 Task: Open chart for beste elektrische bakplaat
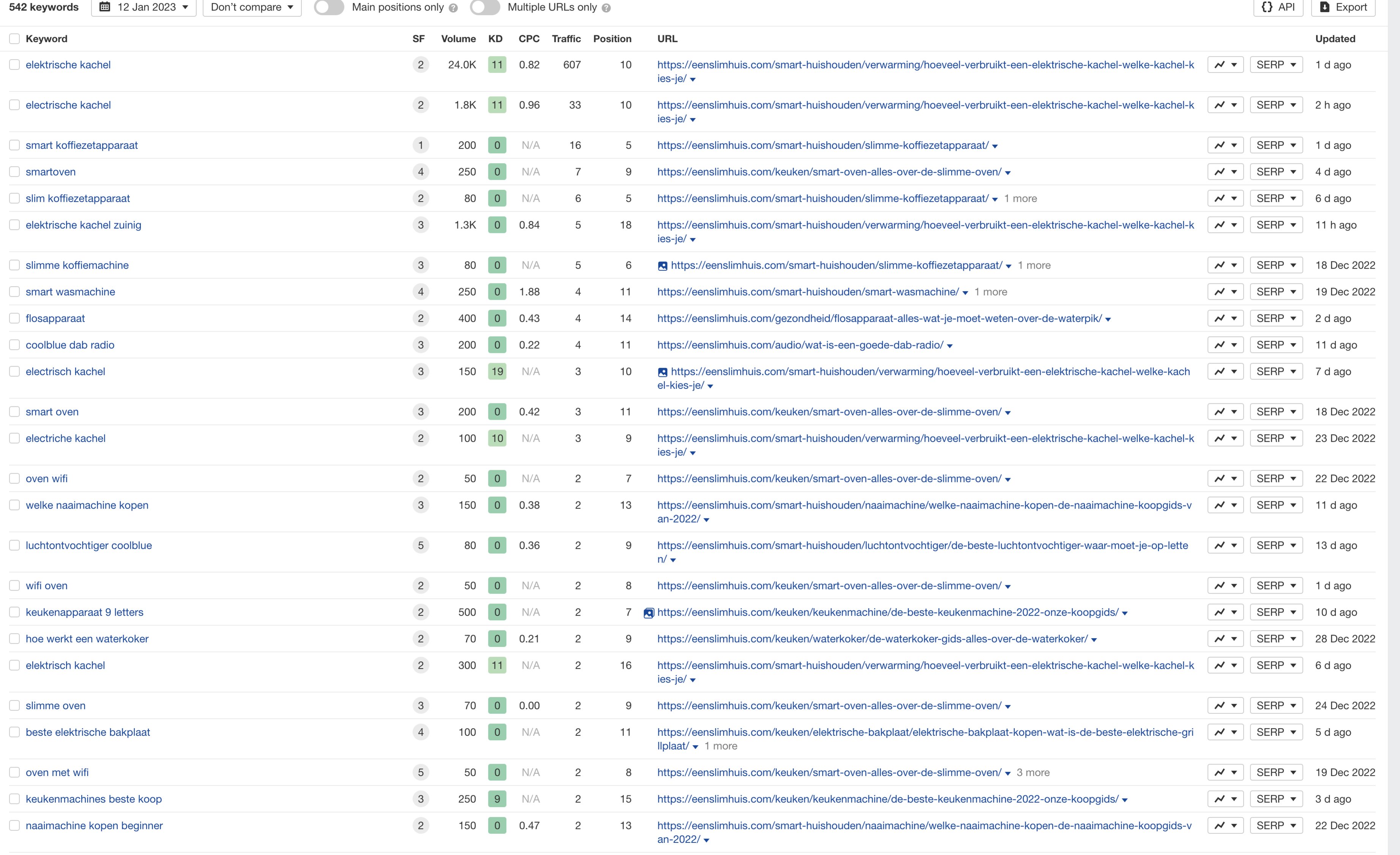1226,732
